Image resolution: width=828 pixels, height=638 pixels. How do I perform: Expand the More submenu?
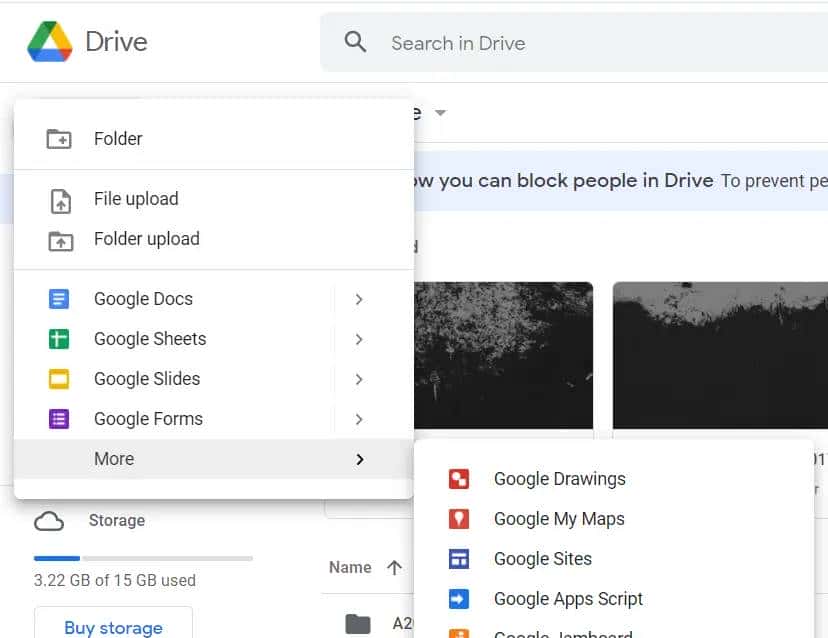click(x=359, y=458)
